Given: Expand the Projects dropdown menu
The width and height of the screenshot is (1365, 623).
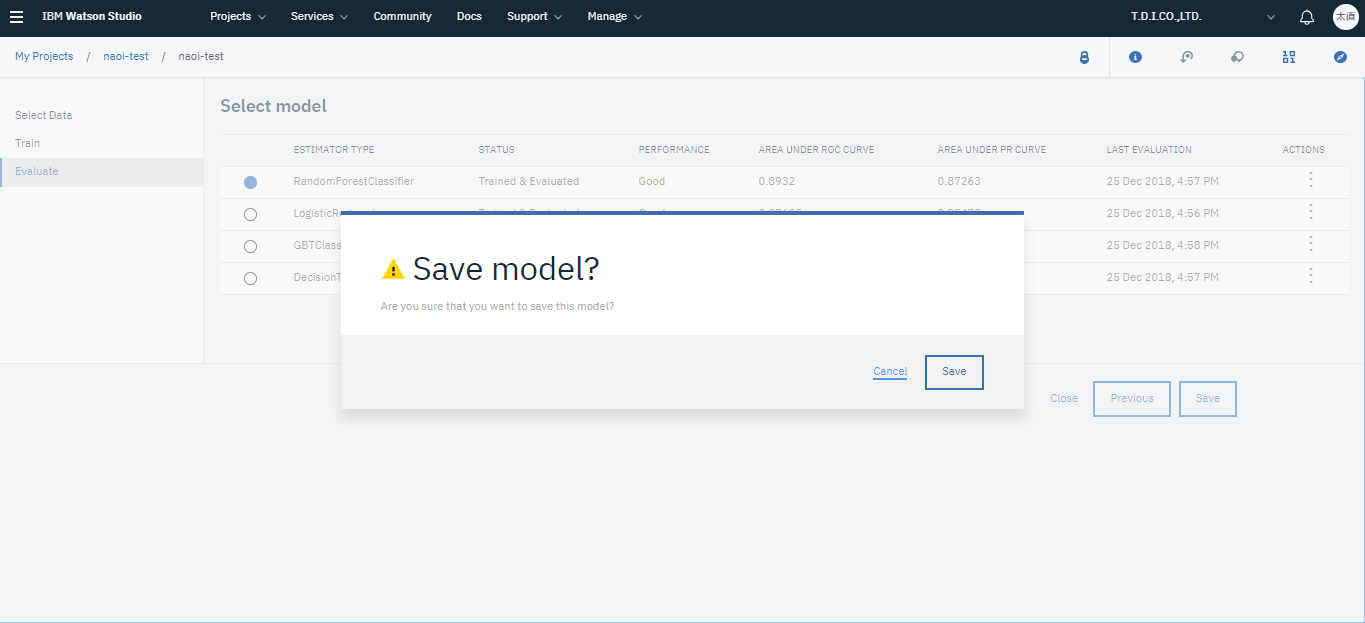Looking at the screenshot, I should pos(238,17).
